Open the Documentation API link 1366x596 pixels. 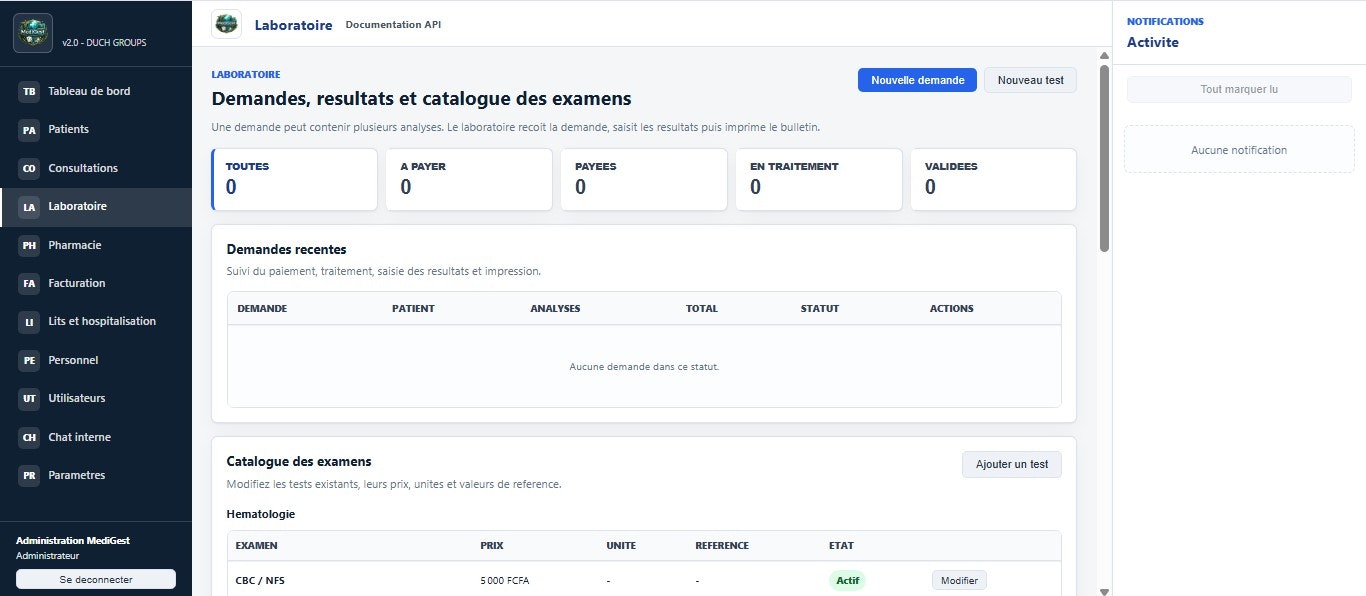click(393, 24)
